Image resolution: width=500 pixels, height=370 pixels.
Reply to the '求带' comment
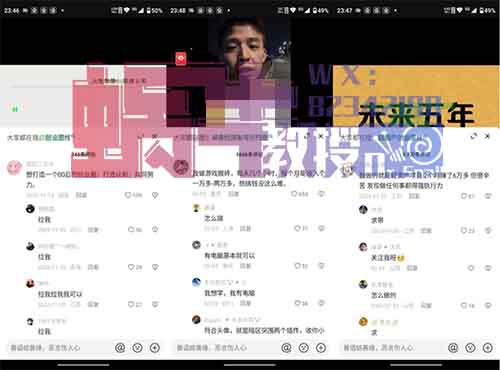pyautogui.click(x=426, y=230)
